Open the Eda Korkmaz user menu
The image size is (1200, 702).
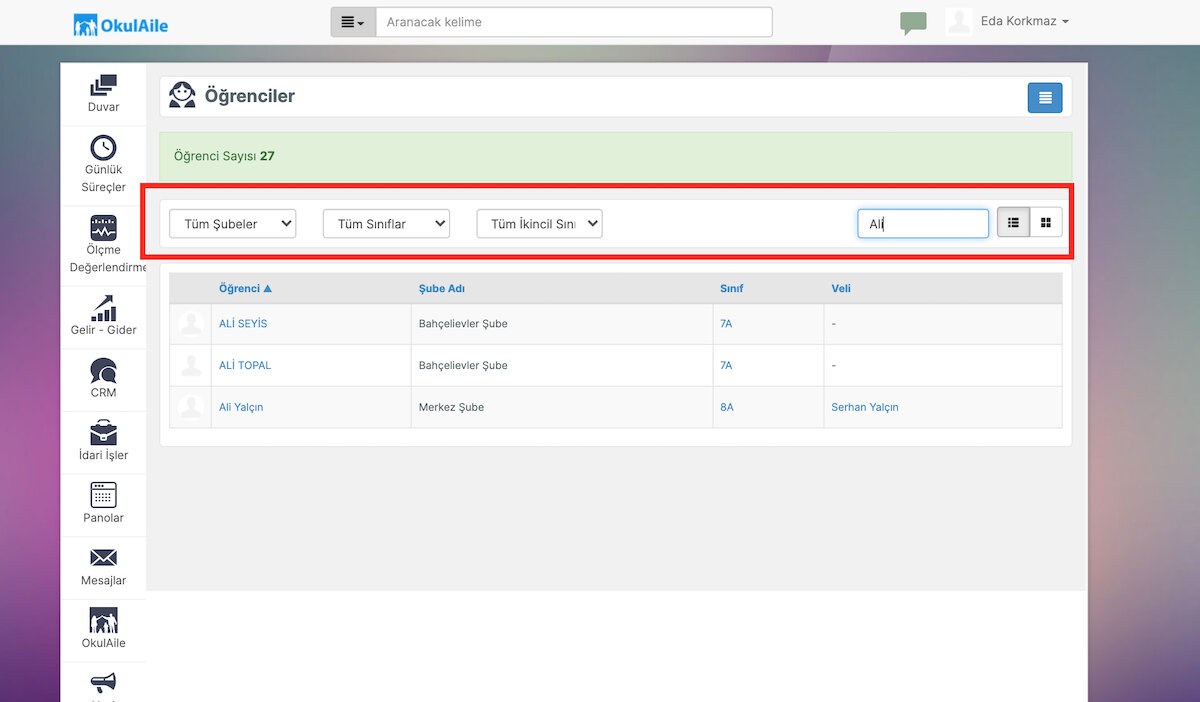[x=1025, y=22]
